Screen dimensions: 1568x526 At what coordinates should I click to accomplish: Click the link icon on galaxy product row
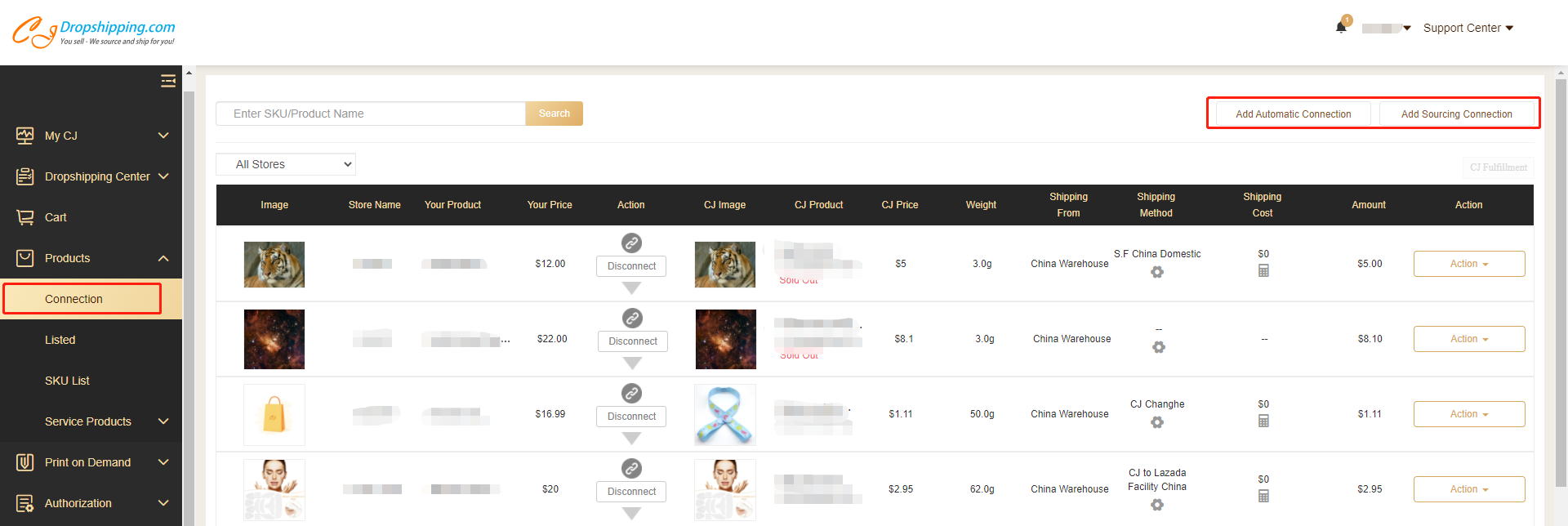click(632, 318)
